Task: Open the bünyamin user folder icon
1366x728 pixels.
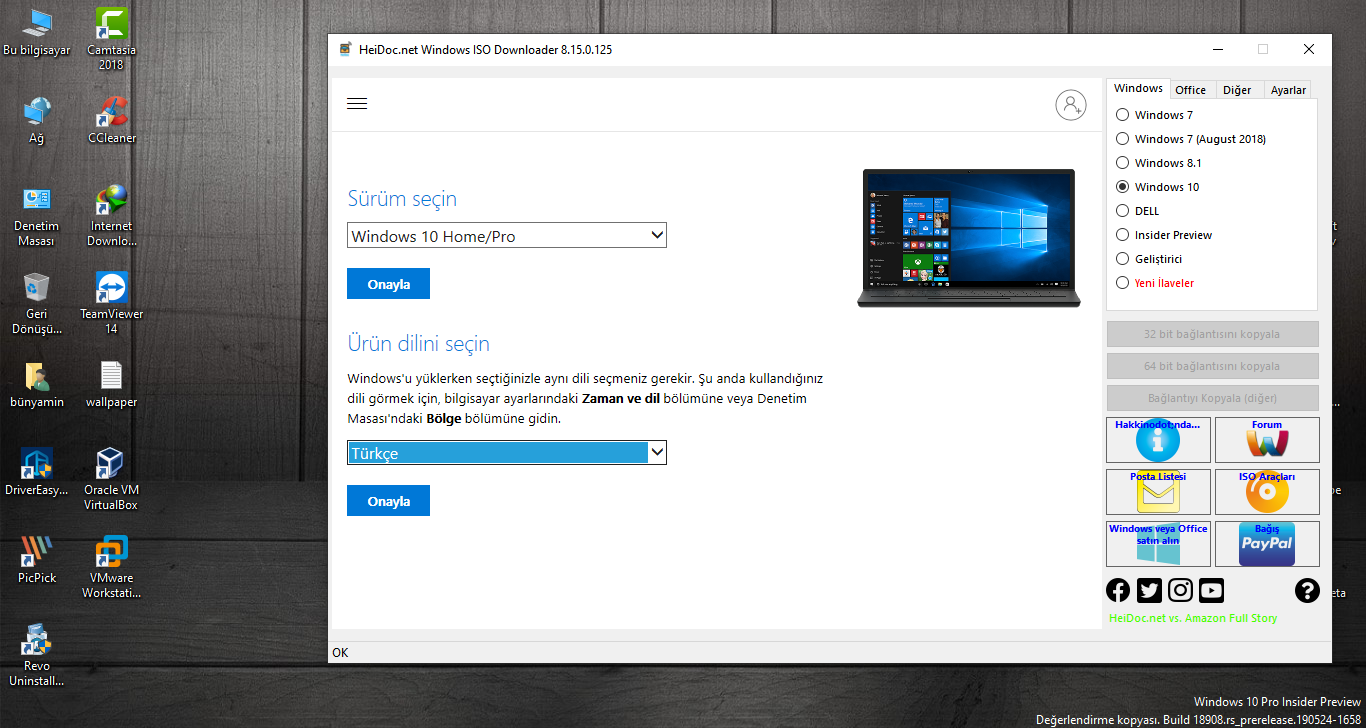Action: click(x=37, y=384)
